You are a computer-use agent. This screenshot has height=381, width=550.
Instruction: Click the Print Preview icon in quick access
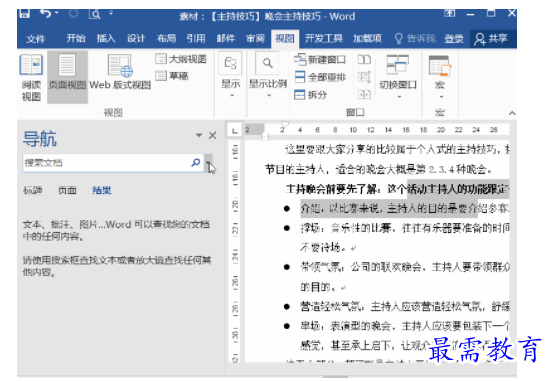point(95,14)
